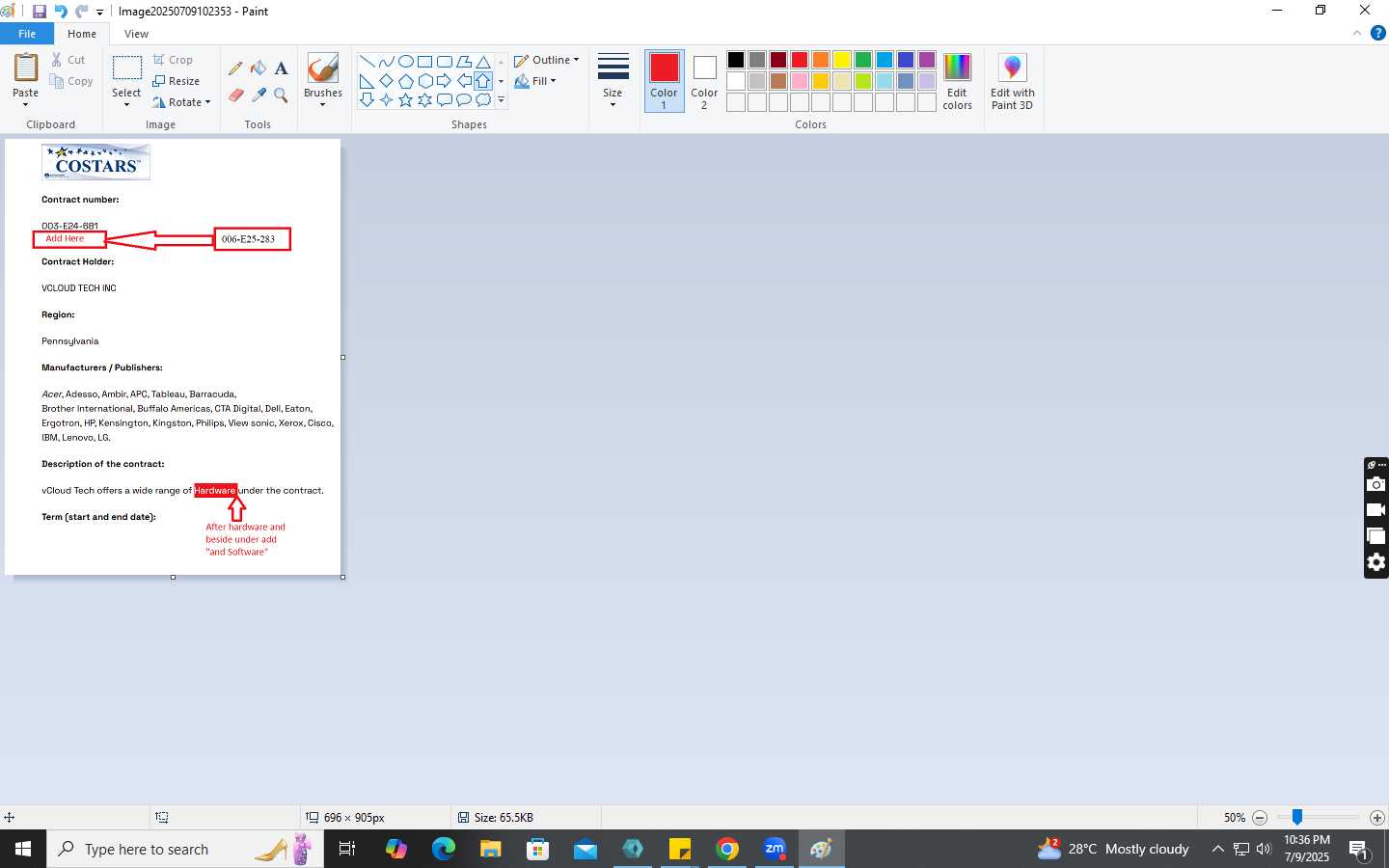Viewport: 1389px width, 868px height.
Task: Choose the Diamond shape
Action: point(386,81)
